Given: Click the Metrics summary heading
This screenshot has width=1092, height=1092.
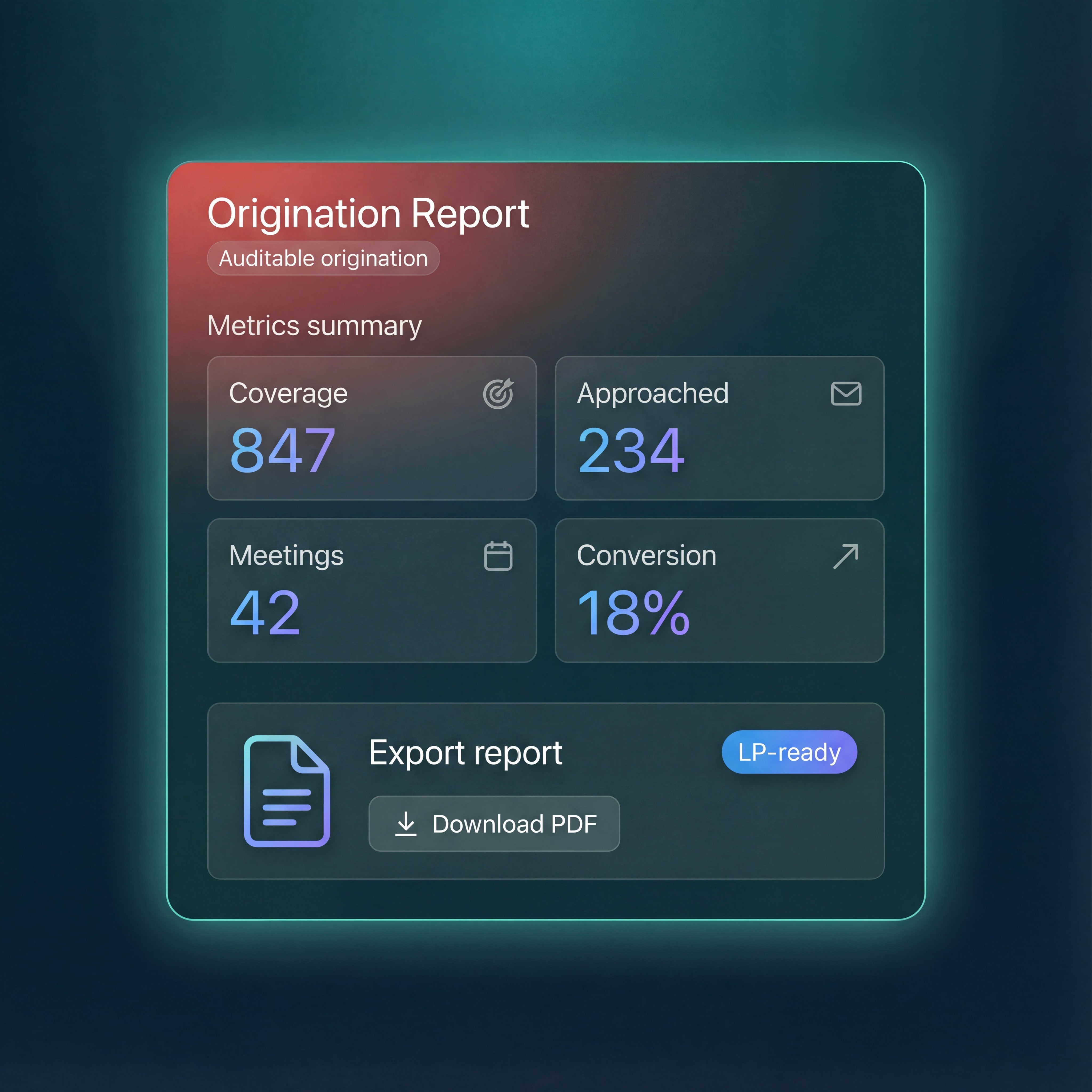Looking at the screenshot, I should point(314,326).
